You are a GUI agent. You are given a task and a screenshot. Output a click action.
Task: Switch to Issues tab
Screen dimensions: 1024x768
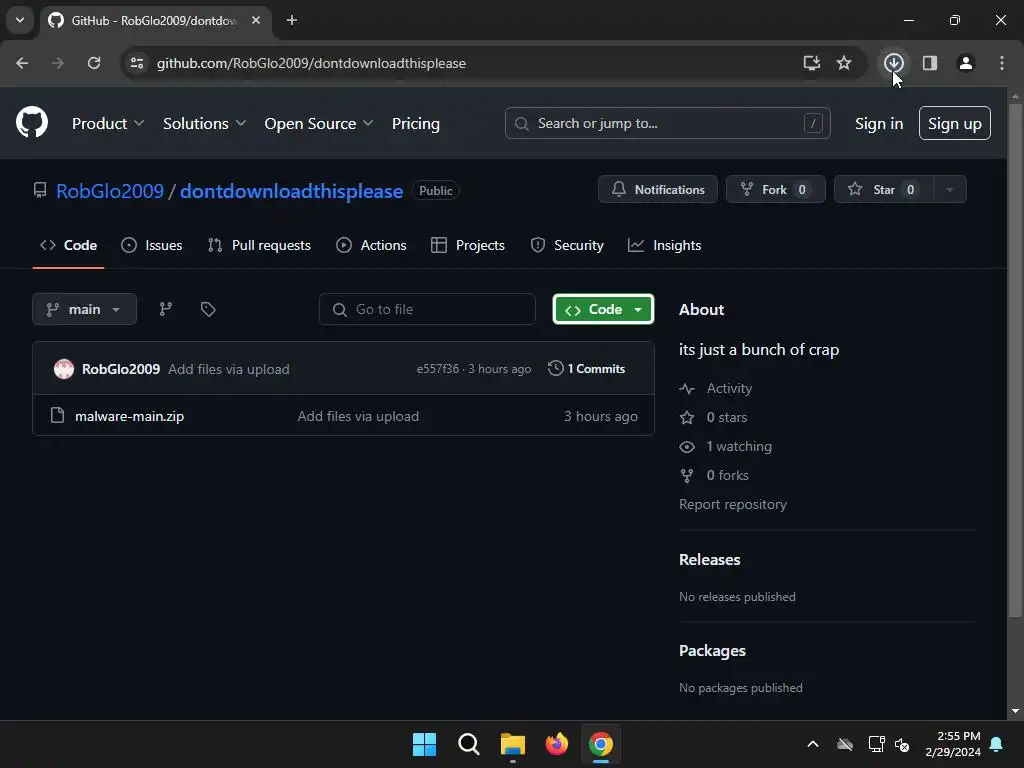(x=152, y=245)
